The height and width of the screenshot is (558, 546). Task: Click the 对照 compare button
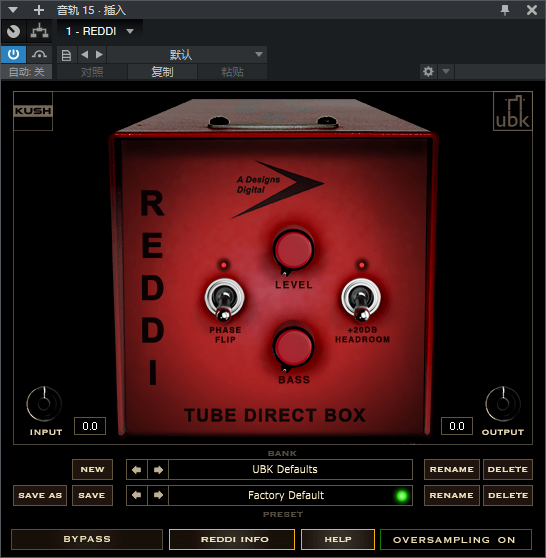click(x=92, y=72)
